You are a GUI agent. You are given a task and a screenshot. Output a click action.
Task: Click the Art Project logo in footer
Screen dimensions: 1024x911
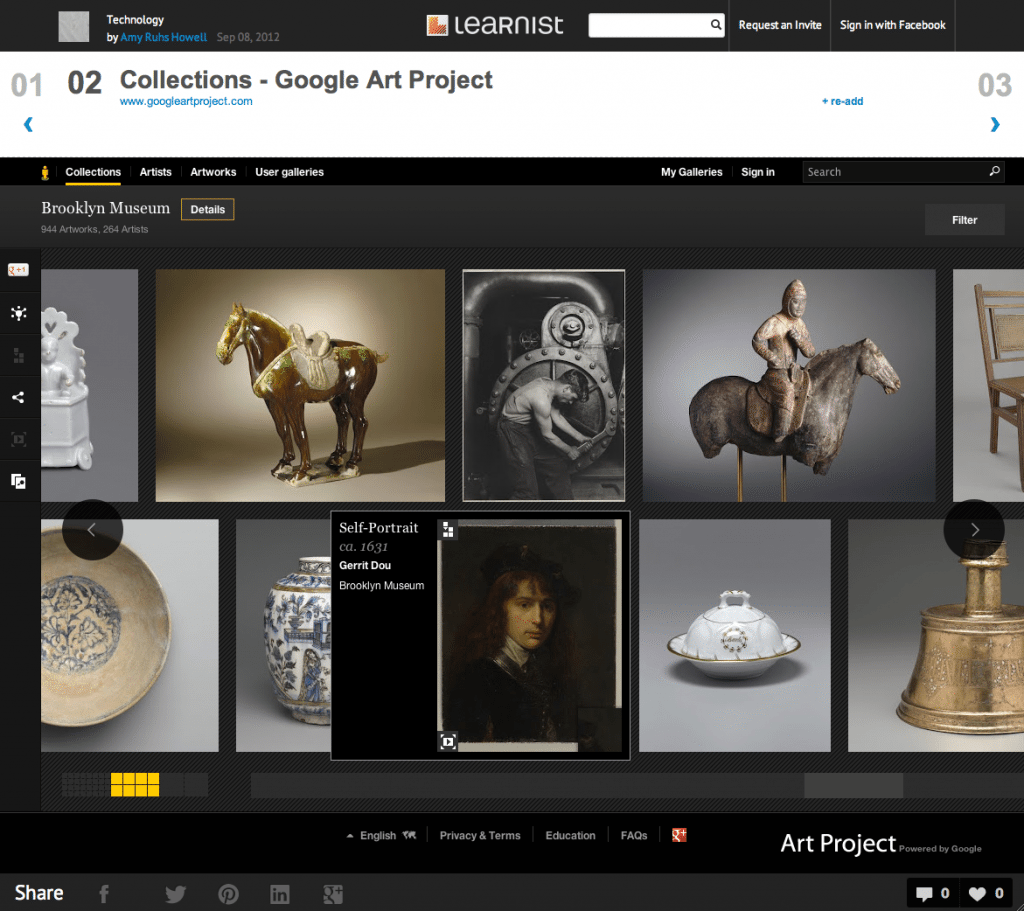880,843
